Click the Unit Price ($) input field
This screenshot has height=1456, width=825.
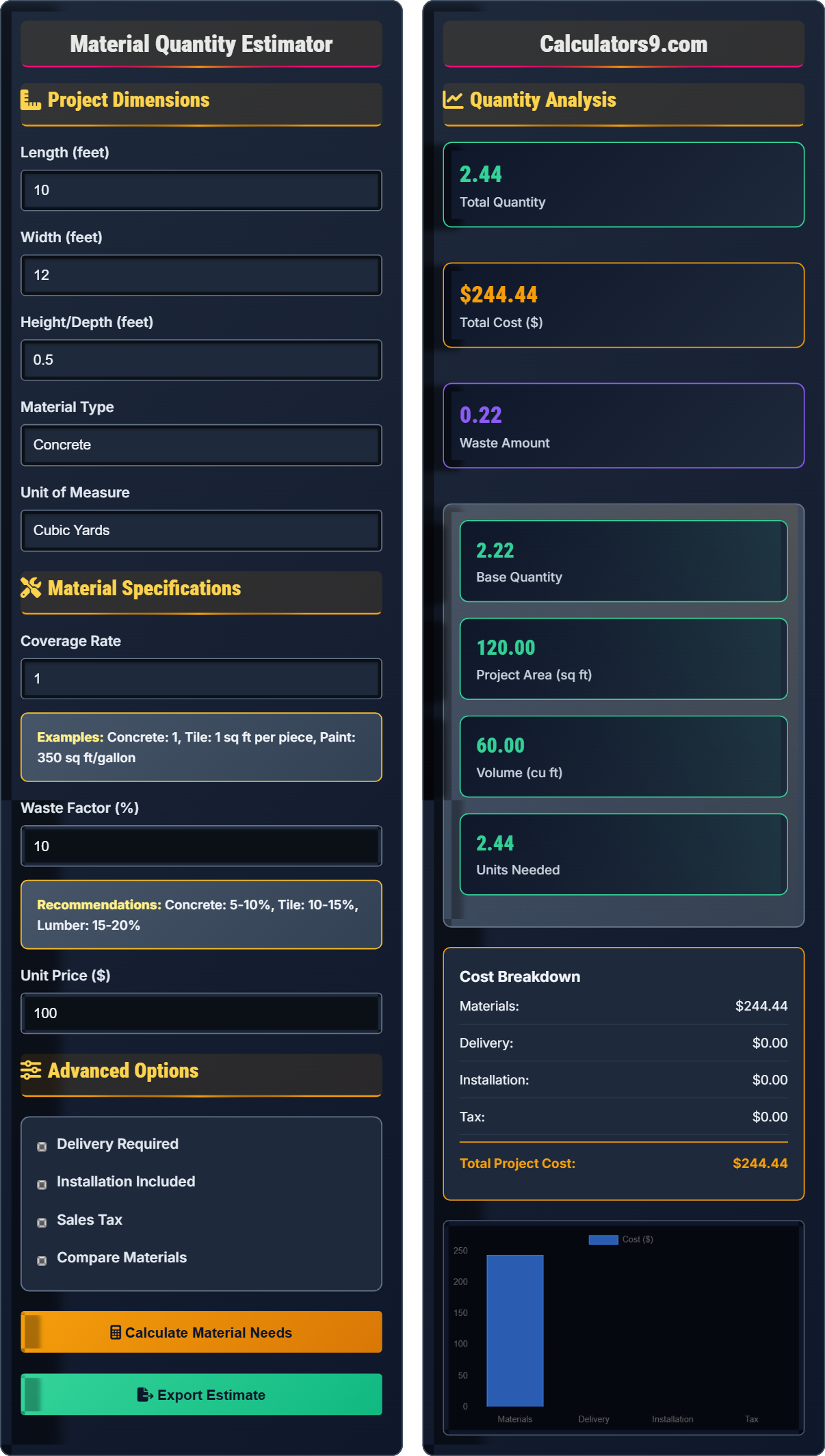tap(201, 1013)
